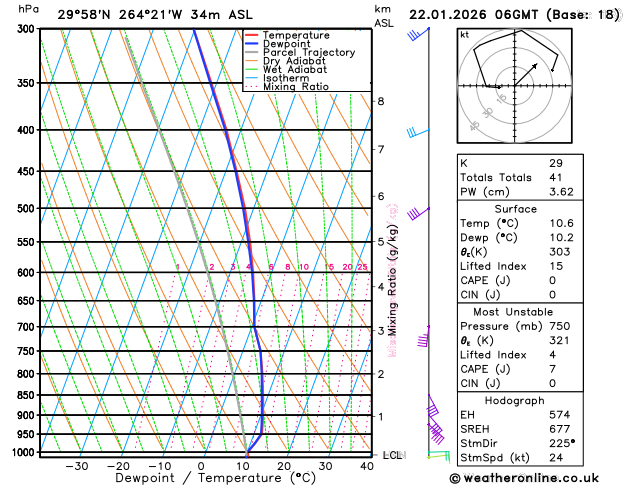Click the mixing ratio label 10
The height and width of the screenshot is (486, 629).
point(304,267)
